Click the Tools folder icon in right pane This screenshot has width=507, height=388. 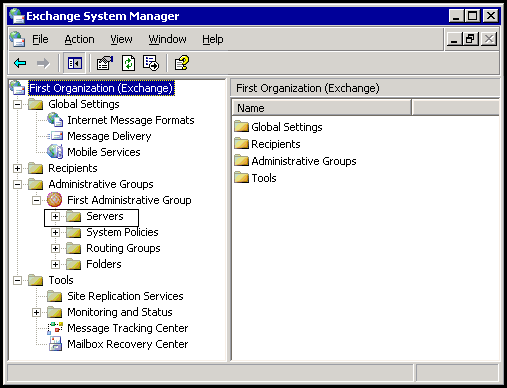coord(242,178)
